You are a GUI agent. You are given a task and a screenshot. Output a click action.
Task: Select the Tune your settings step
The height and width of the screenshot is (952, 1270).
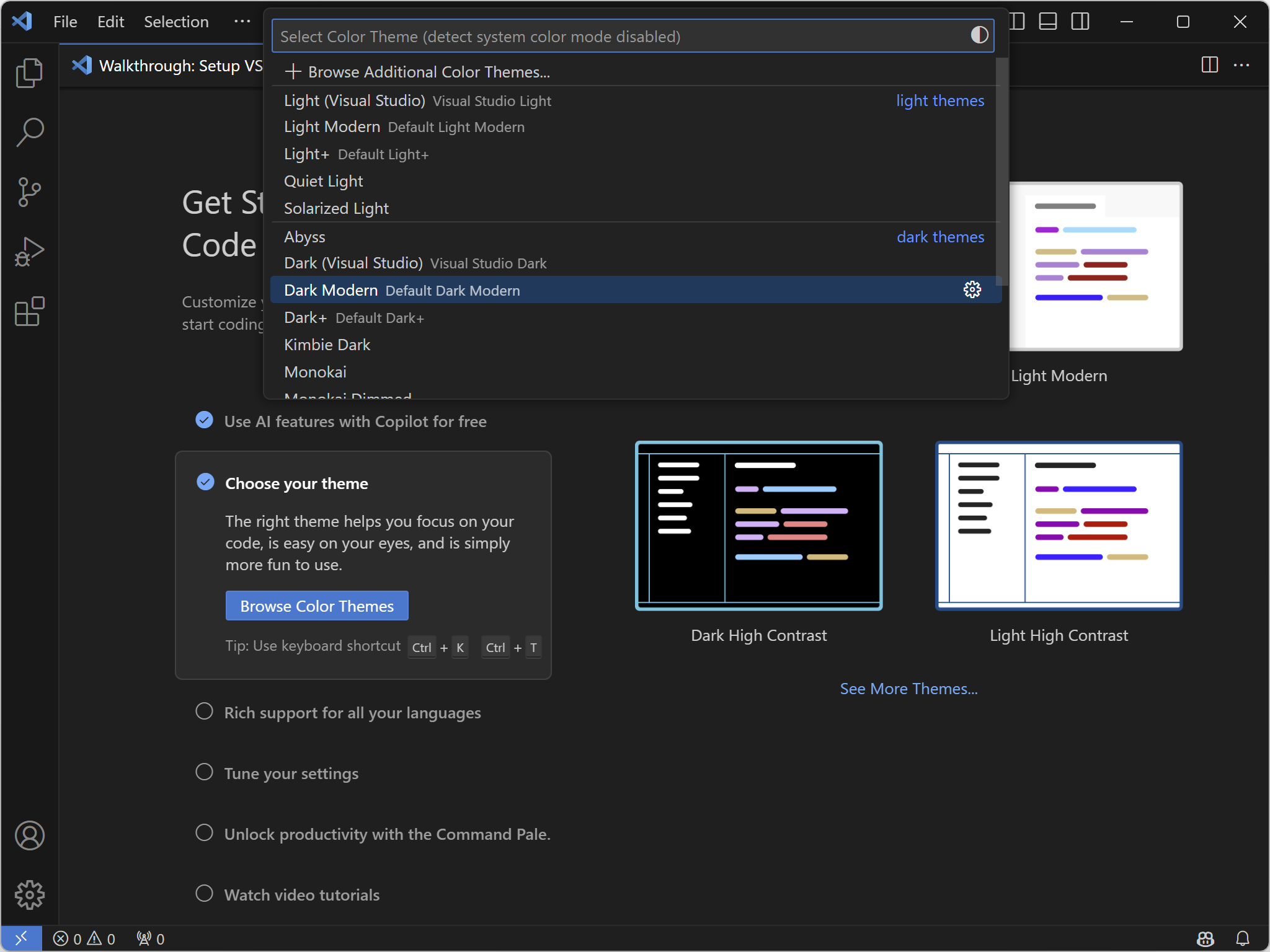pyautogui.click(x=291, y=773)
